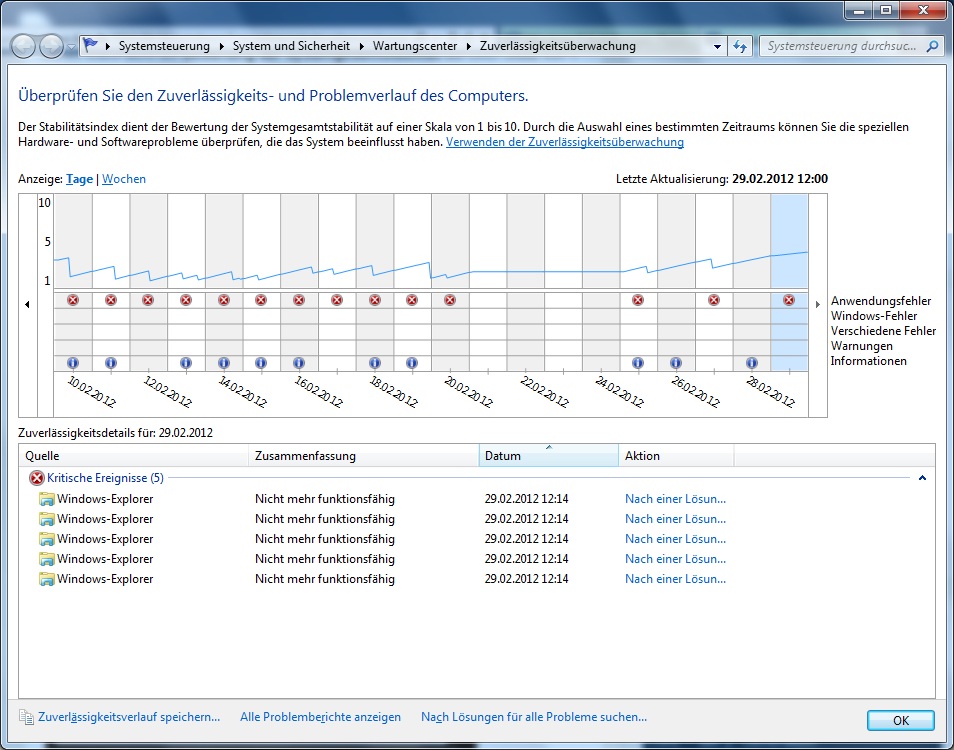954x750 pixels.
Task: Click the red Kritische Ereignisse error icon
Action: [37, 478]
